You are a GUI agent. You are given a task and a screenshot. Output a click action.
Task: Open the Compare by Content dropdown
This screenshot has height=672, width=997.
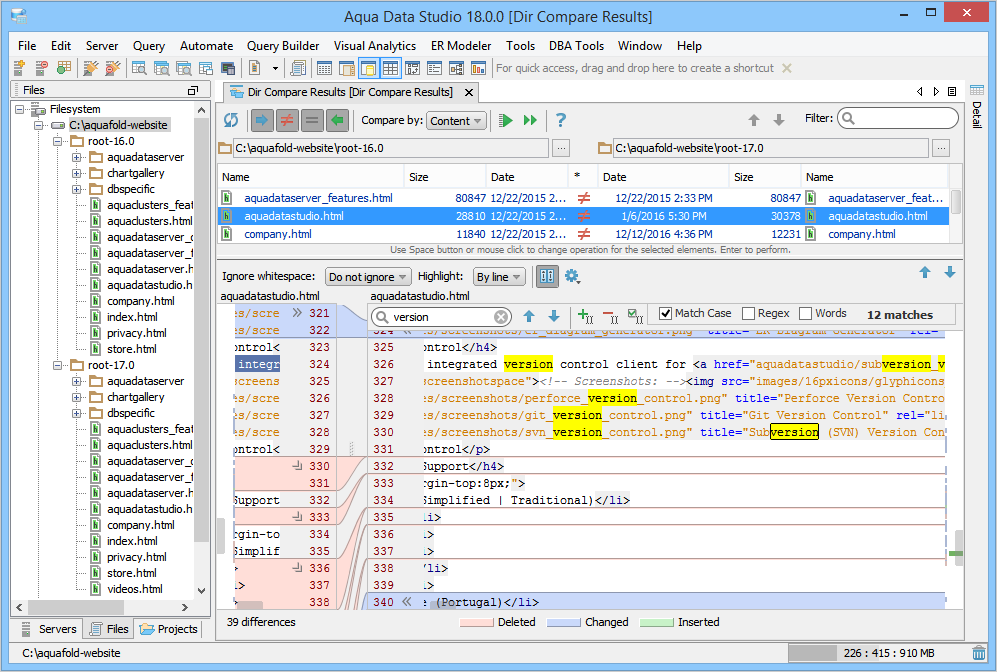[x=456, y=121]
